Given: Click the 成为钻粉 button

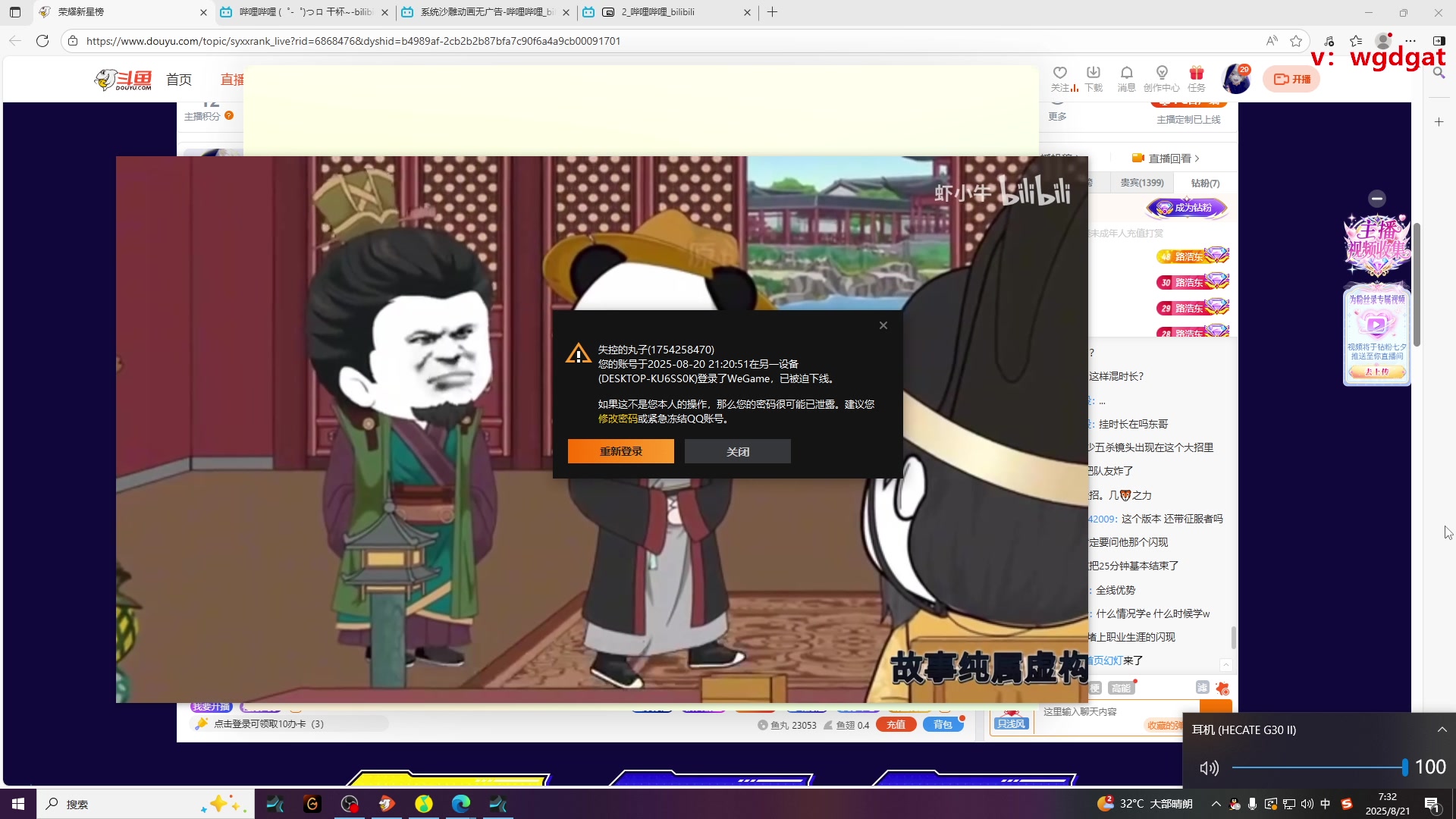Looking at the screenshot, I should [x=1187, y=208].
